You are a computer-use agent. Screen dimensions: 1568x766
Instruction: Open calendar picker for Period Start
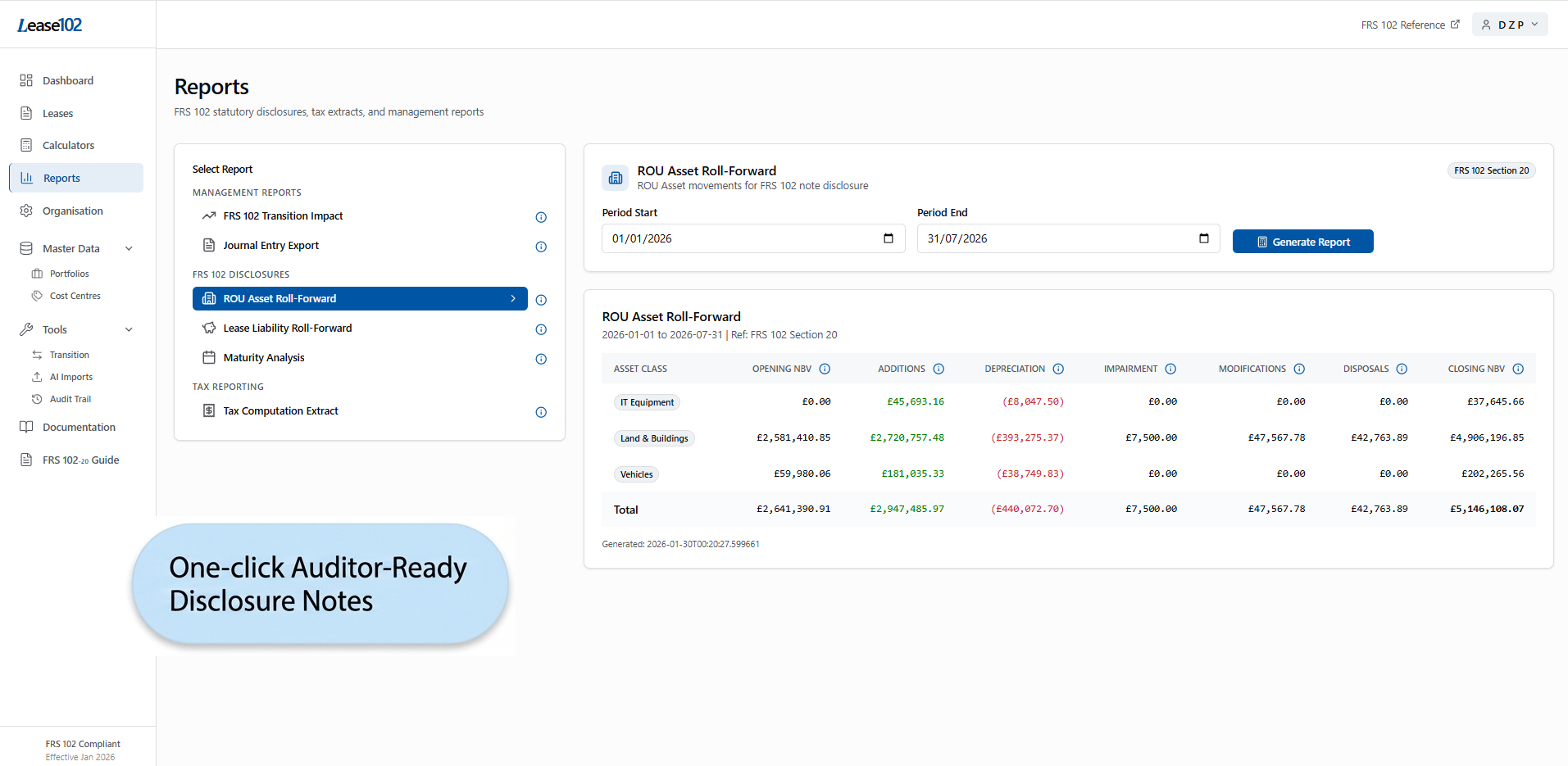(x=889, y=238)
